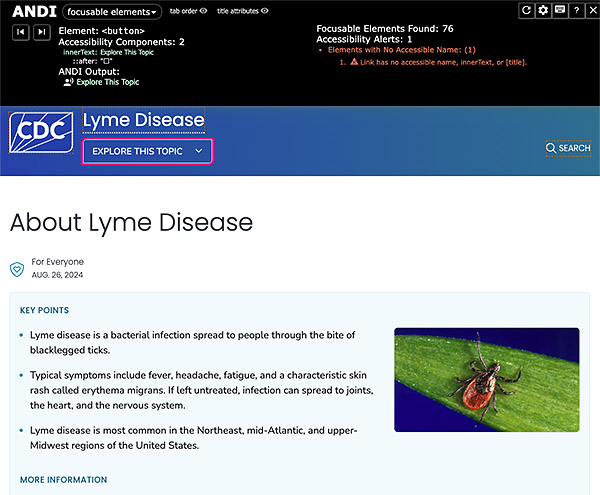Click ANDI next element button
This screenshot has height=495, width=600.
point(41,32)
